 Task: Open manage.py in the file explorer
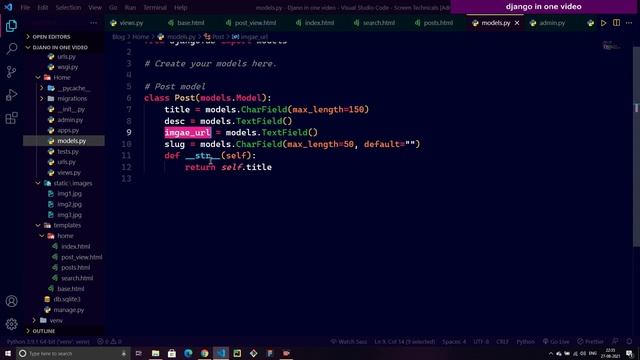click(69, 310)
